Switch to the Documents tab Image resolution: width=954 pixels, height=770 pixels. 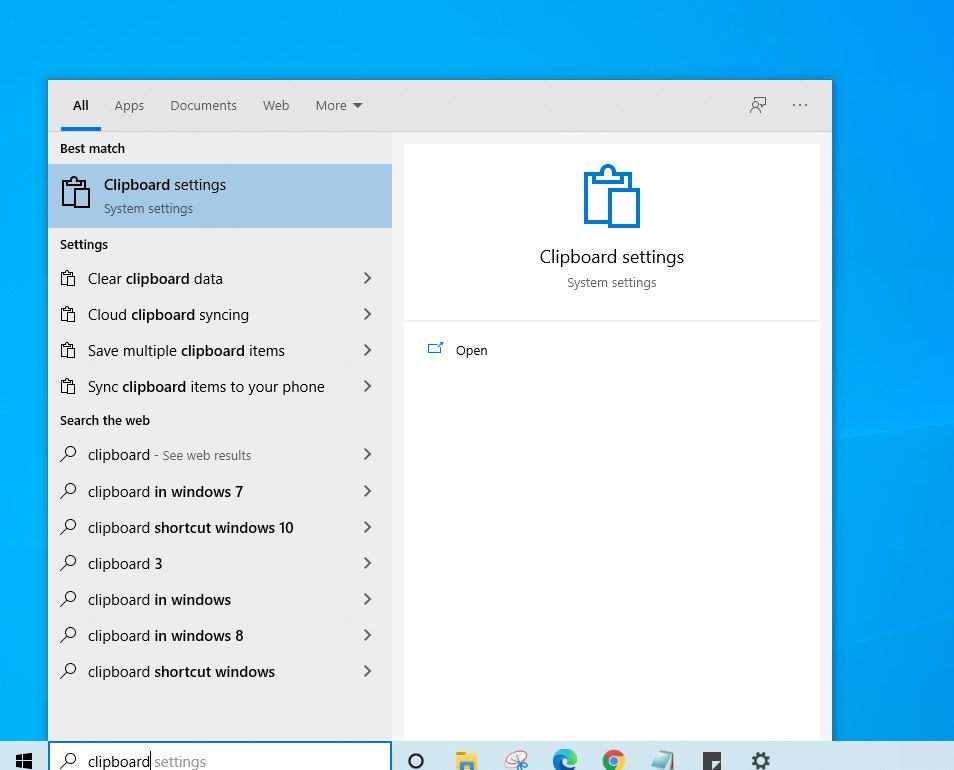203,105
